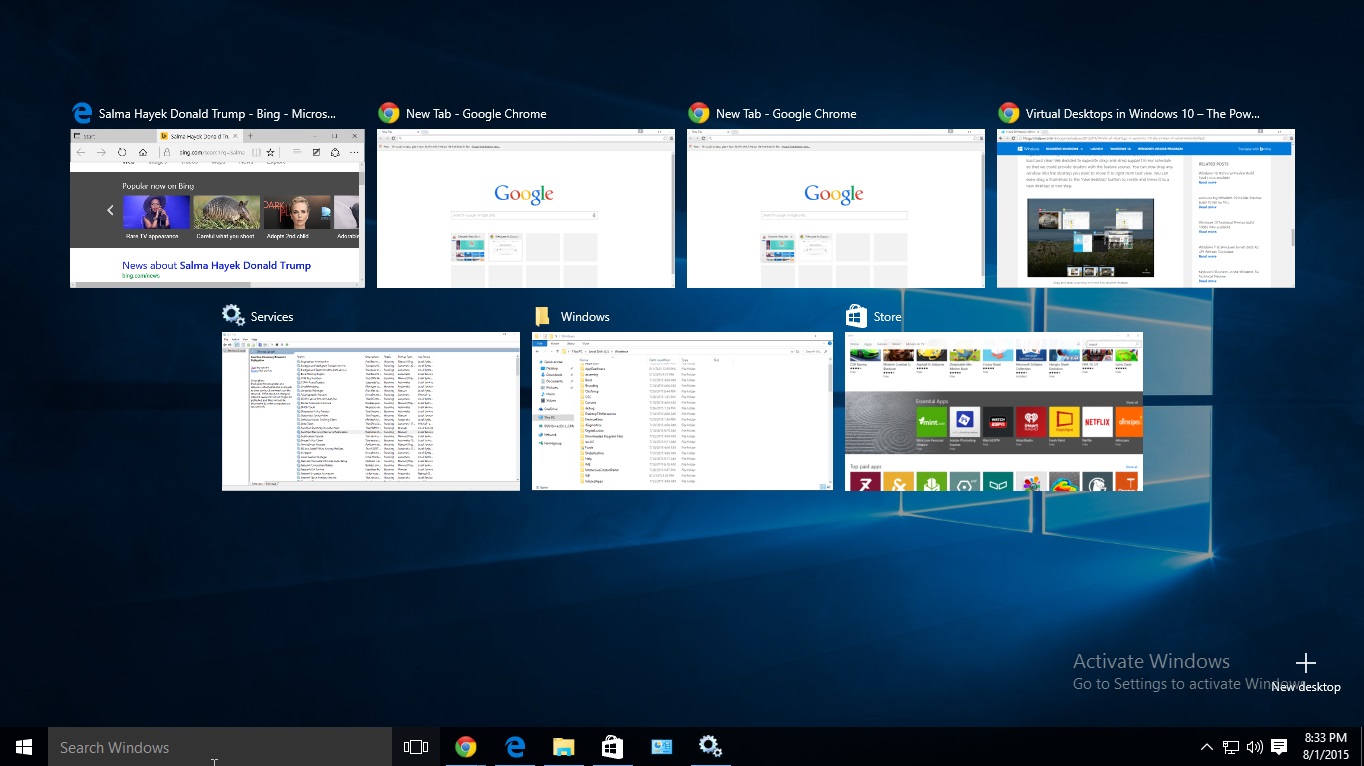Image resolution: width=1364 pixels, height=766 pixels.
Task: Switch to the first New Tab Chrome window
Action: click(525, 208)
